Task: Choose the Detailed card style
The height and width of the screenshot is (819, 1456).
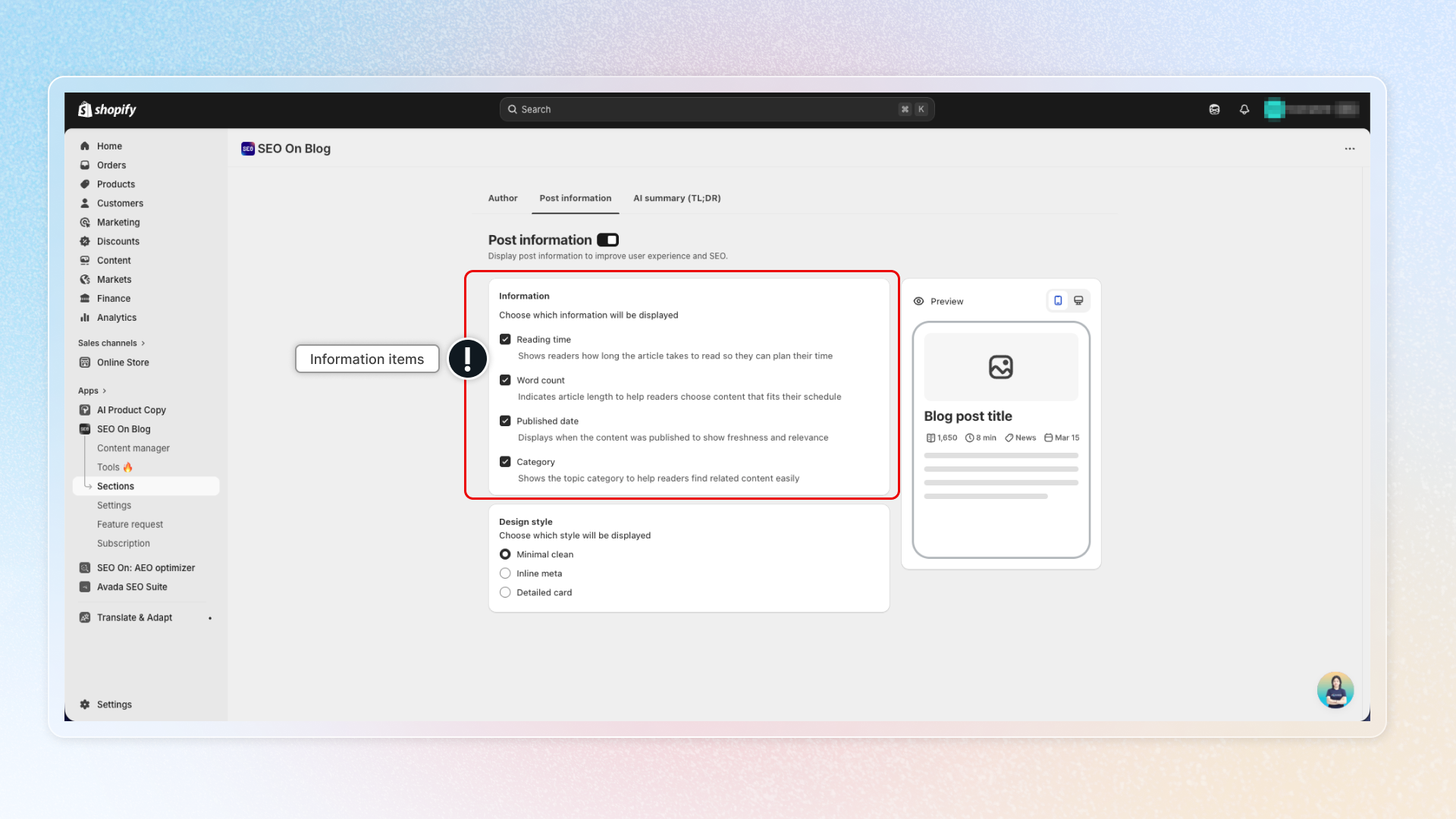Action: point(505,592)
